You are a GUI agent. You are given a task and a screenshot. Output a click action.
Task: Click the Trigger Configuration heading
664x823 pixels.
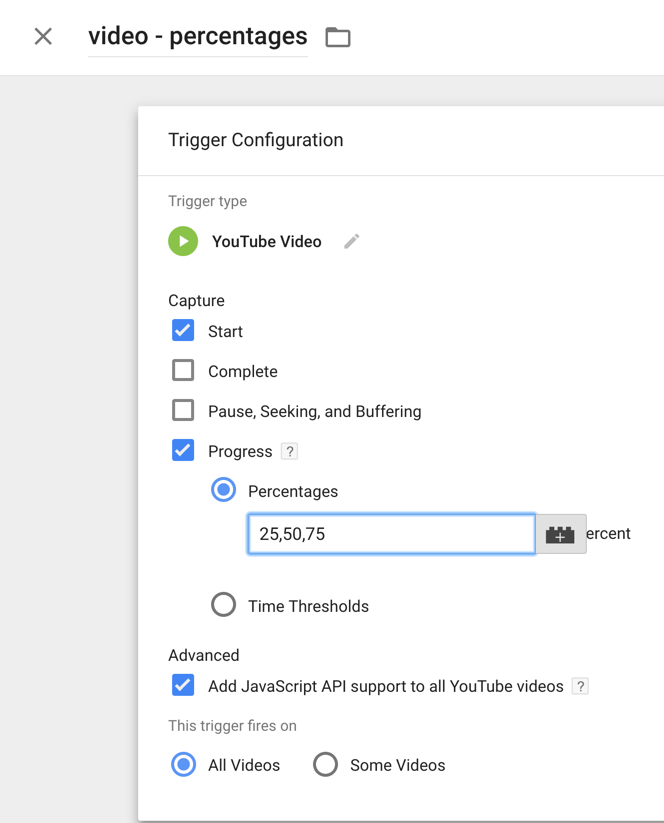point(256,140)
